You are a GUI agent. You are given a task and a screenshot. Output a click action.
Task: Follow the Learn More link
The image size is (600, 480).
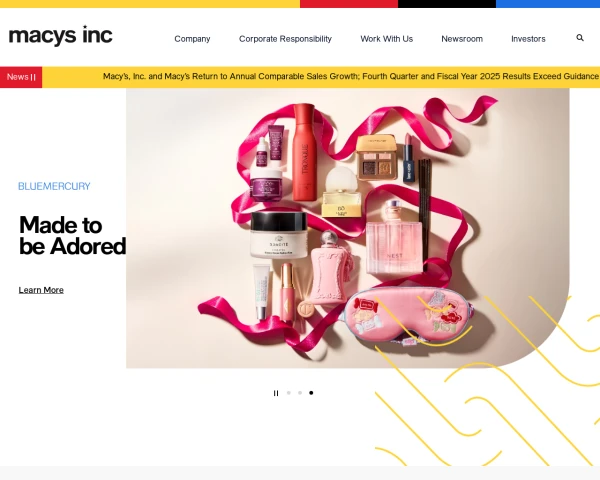coord(41,290)
